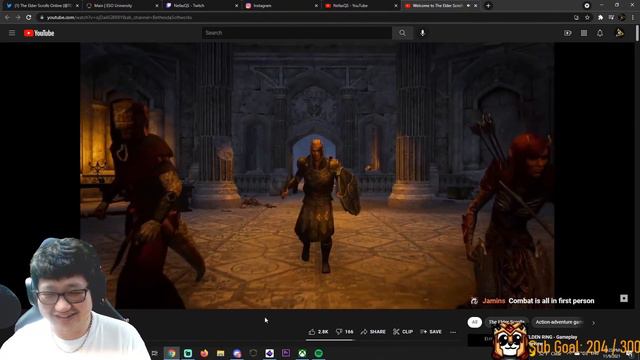Open the Xbox app from the taskbar
The height and width of the screenshot is (360, 640).
[x=302, y=353]
